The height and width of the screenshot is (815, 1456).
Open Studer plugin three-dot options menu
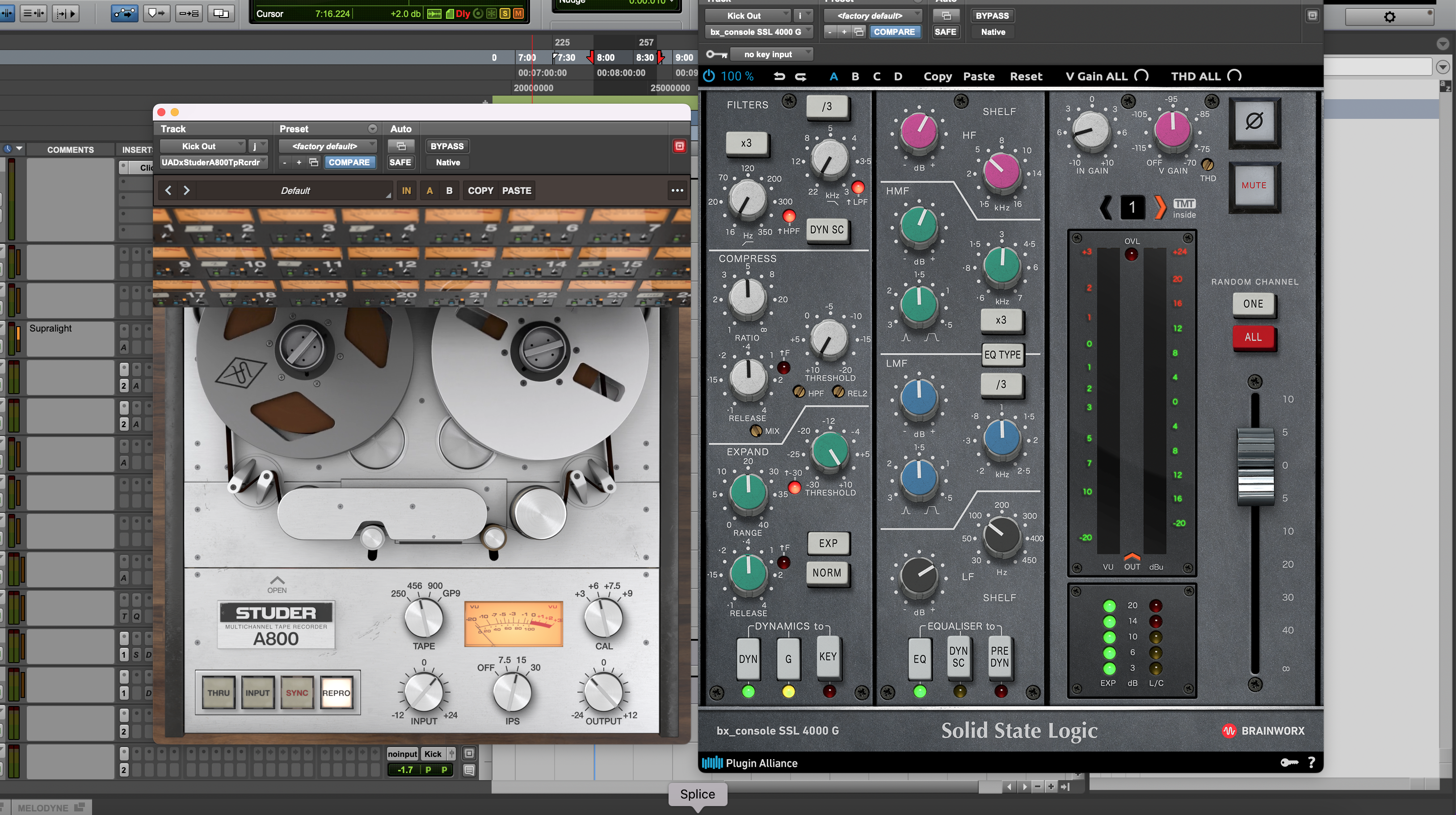tap(677, 190)
